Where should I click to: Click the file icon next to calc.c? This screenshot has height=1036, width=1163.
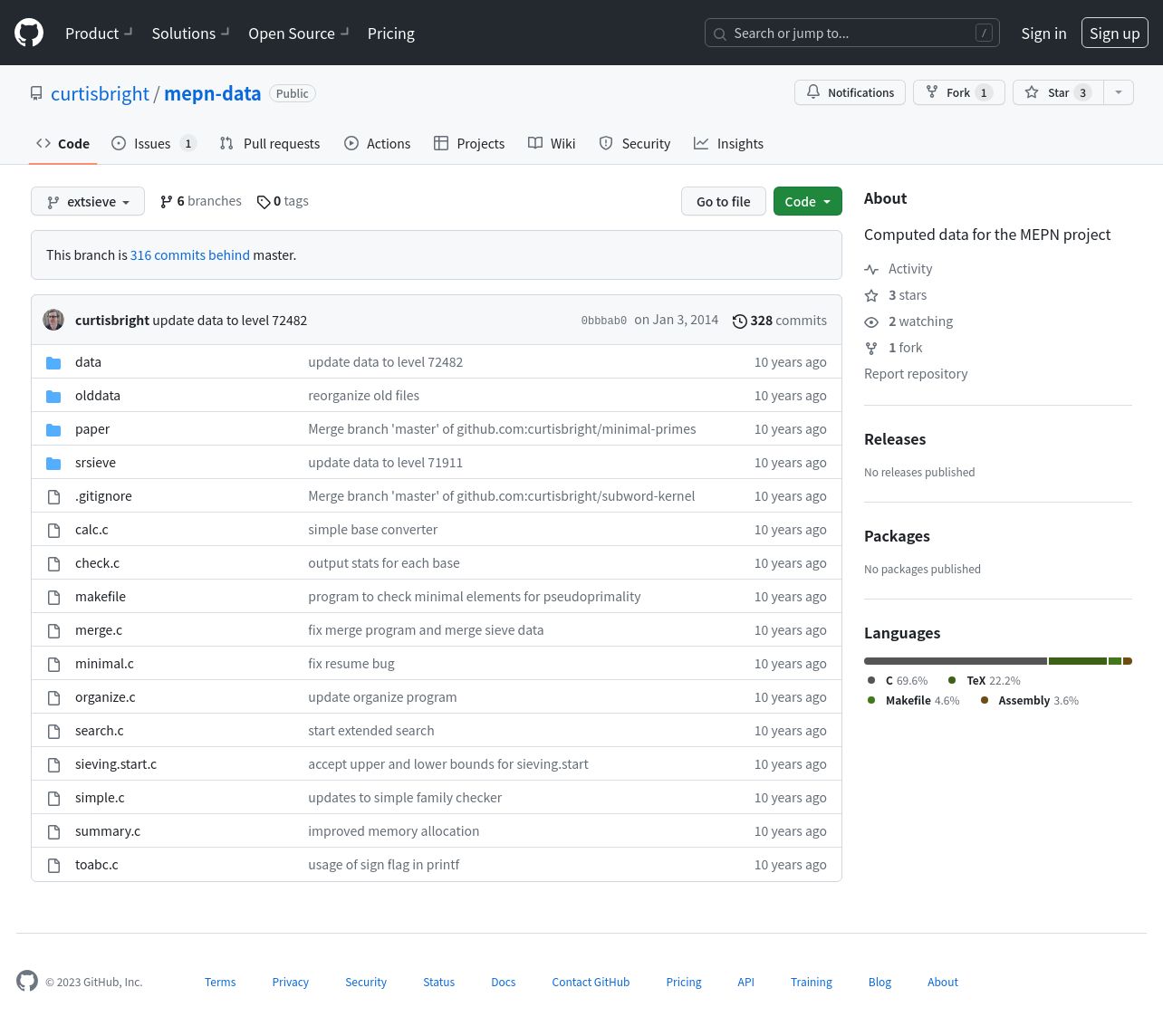click(53, 530)
